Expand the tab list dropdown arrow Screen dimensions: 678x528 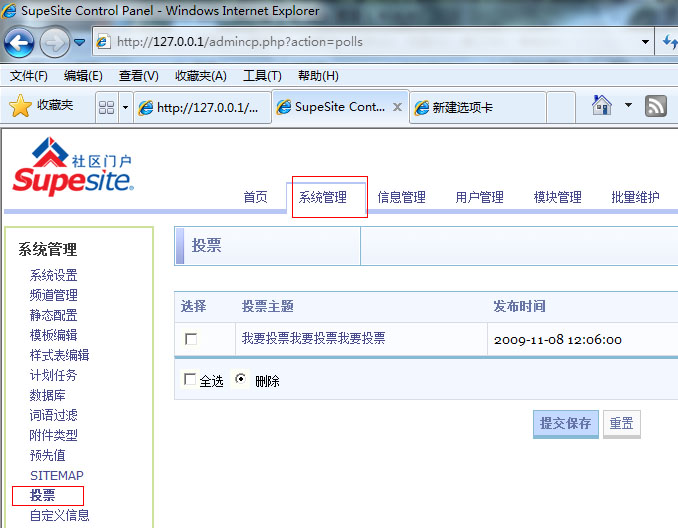(125, 107)
